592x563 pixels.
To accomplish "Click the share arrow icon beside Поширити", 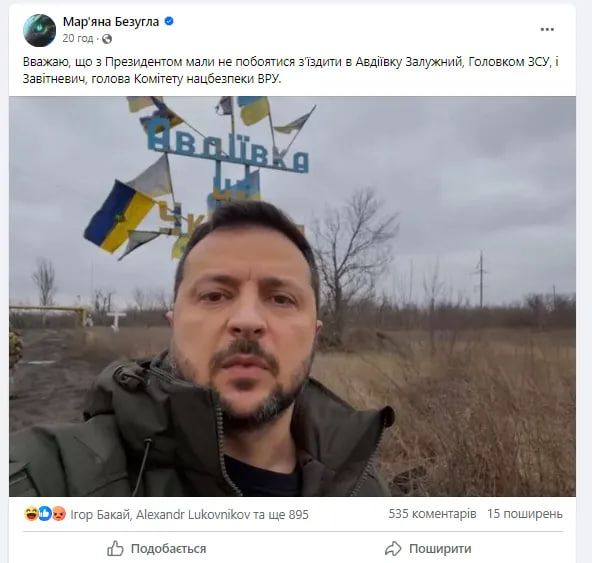I will pyautogui.click(x=393, y=548).
